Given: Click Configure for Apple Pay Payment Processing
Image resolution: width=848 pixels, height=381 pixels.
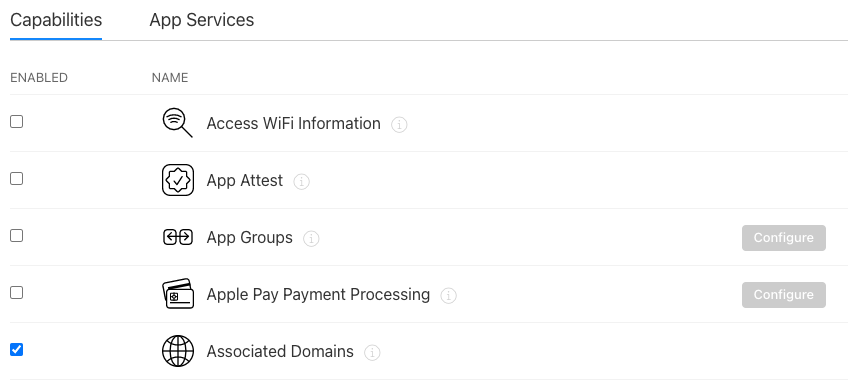Looking at the screenshot, I should click(x=784, y=295).
